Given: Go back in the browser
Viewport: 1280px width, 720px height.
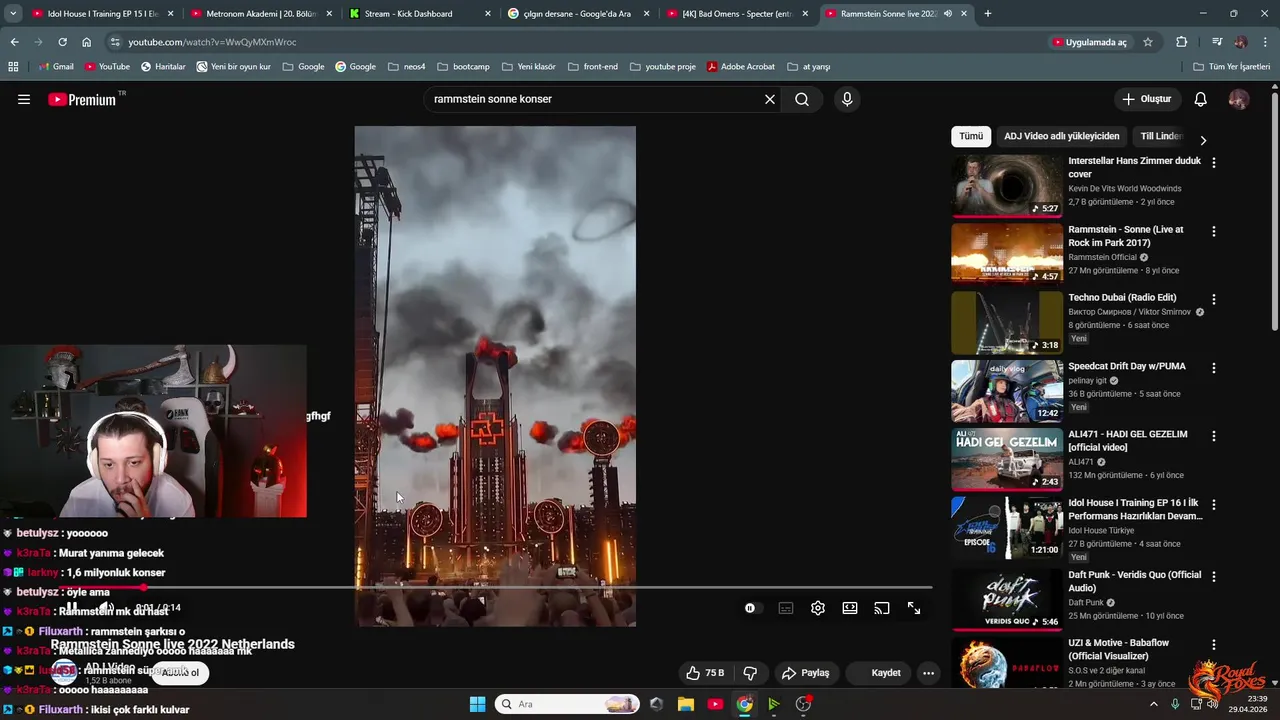Looking at the screenshot, I should pyautogui.click(x=15, y=42).
